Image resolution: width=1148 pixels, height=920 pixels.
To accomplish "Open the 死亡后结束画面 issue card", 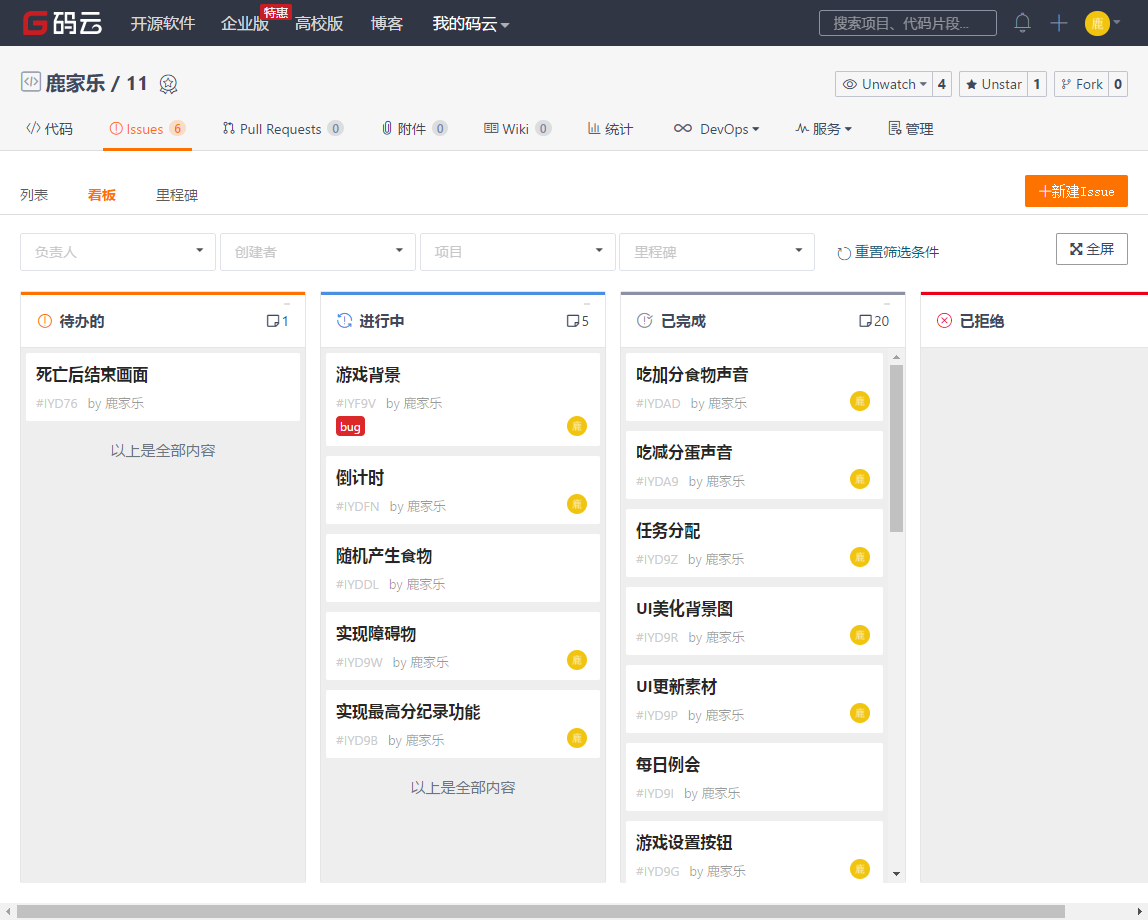I will pos(163,387).
